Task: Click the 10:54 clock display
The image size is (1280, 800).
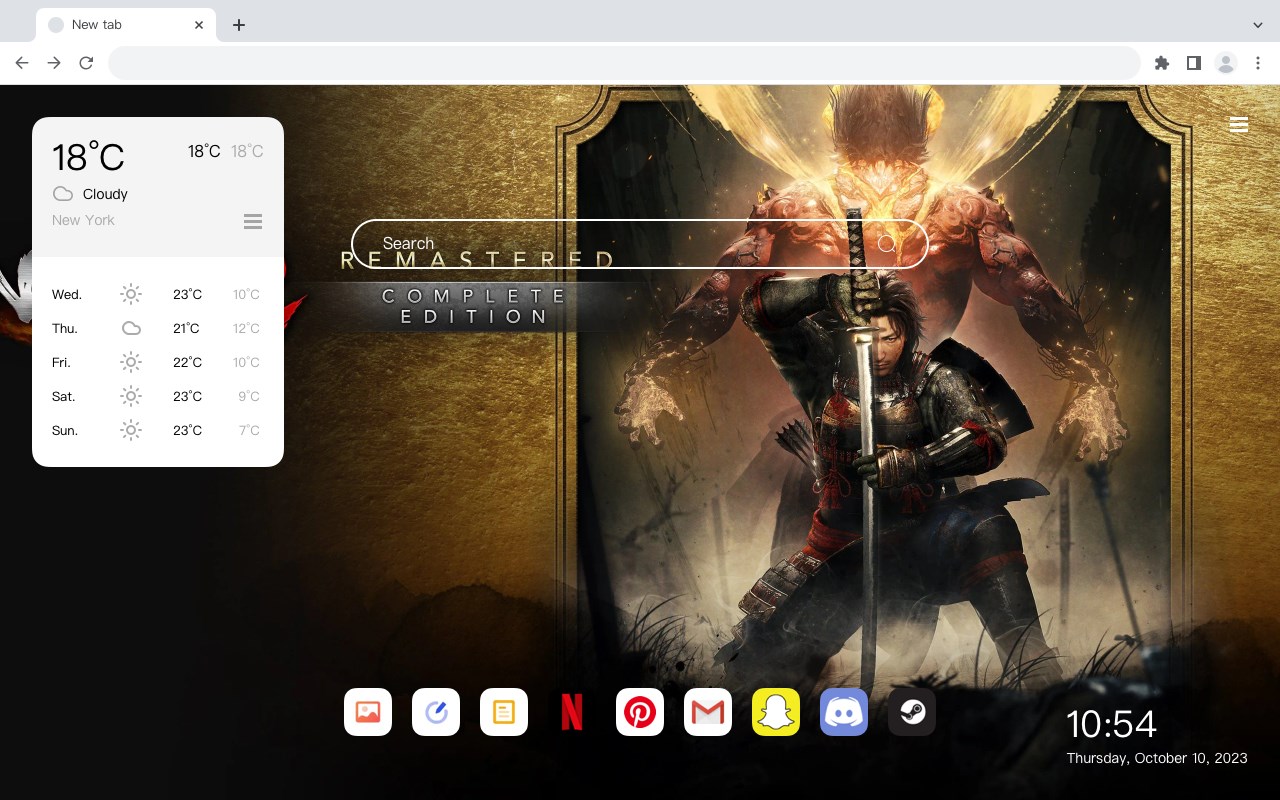Action: coord(1111,724)
